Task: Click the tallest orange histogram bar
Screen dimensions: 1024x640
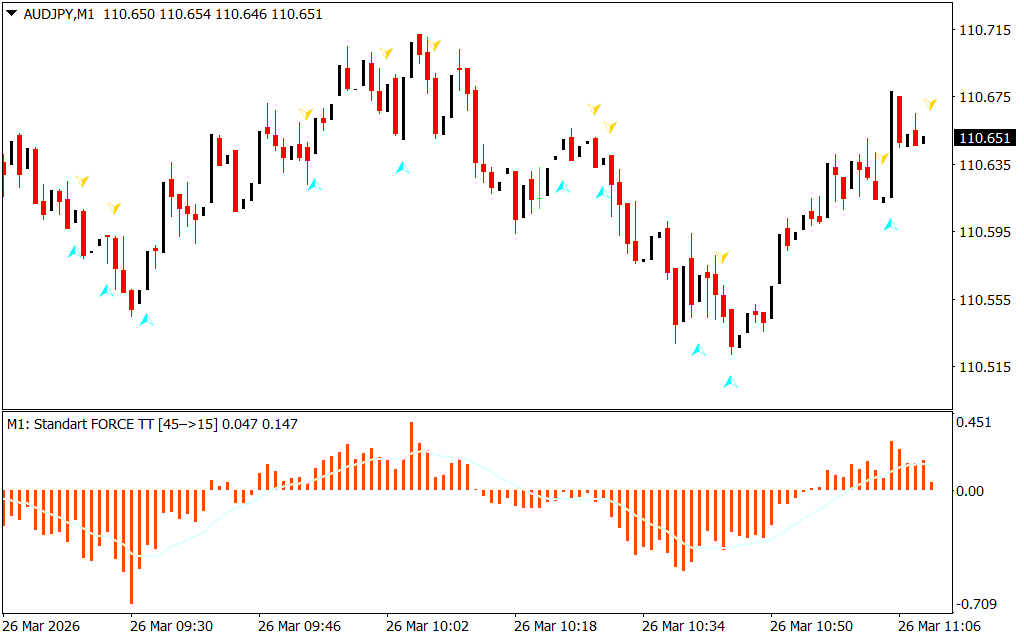Action: pos(410,455)
